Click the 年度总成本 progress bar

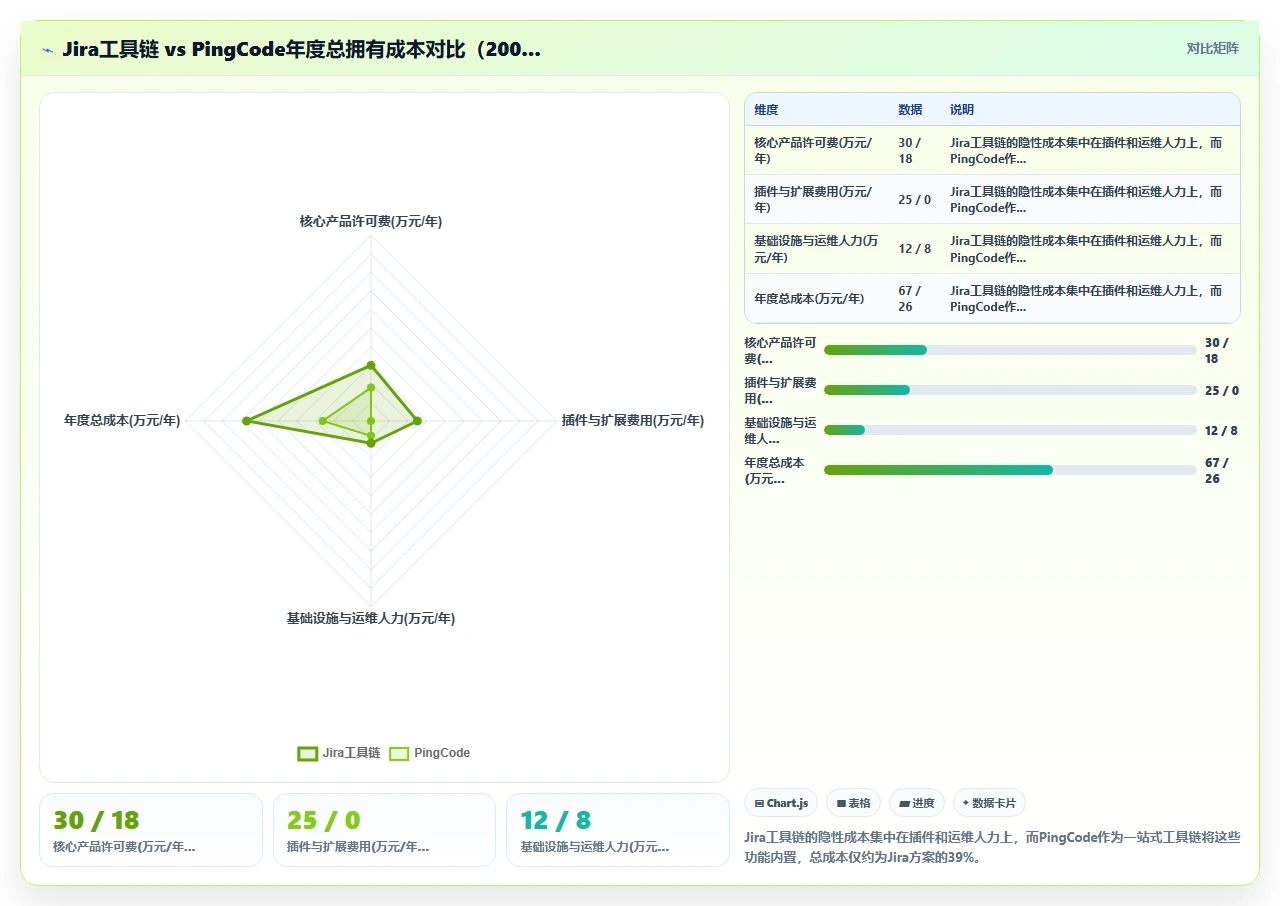[1010, 470]
